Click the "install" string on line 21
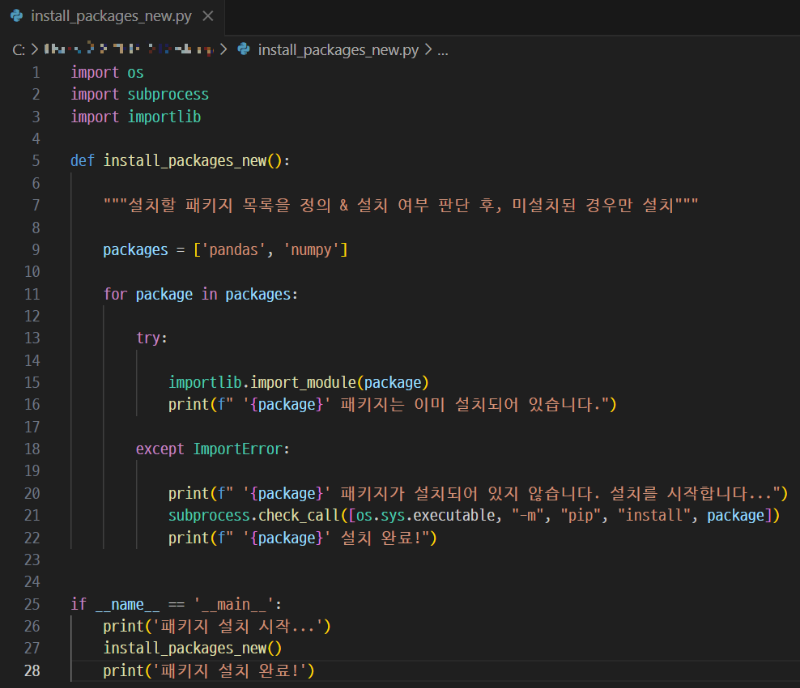The image size is (800, 688). 654,515
